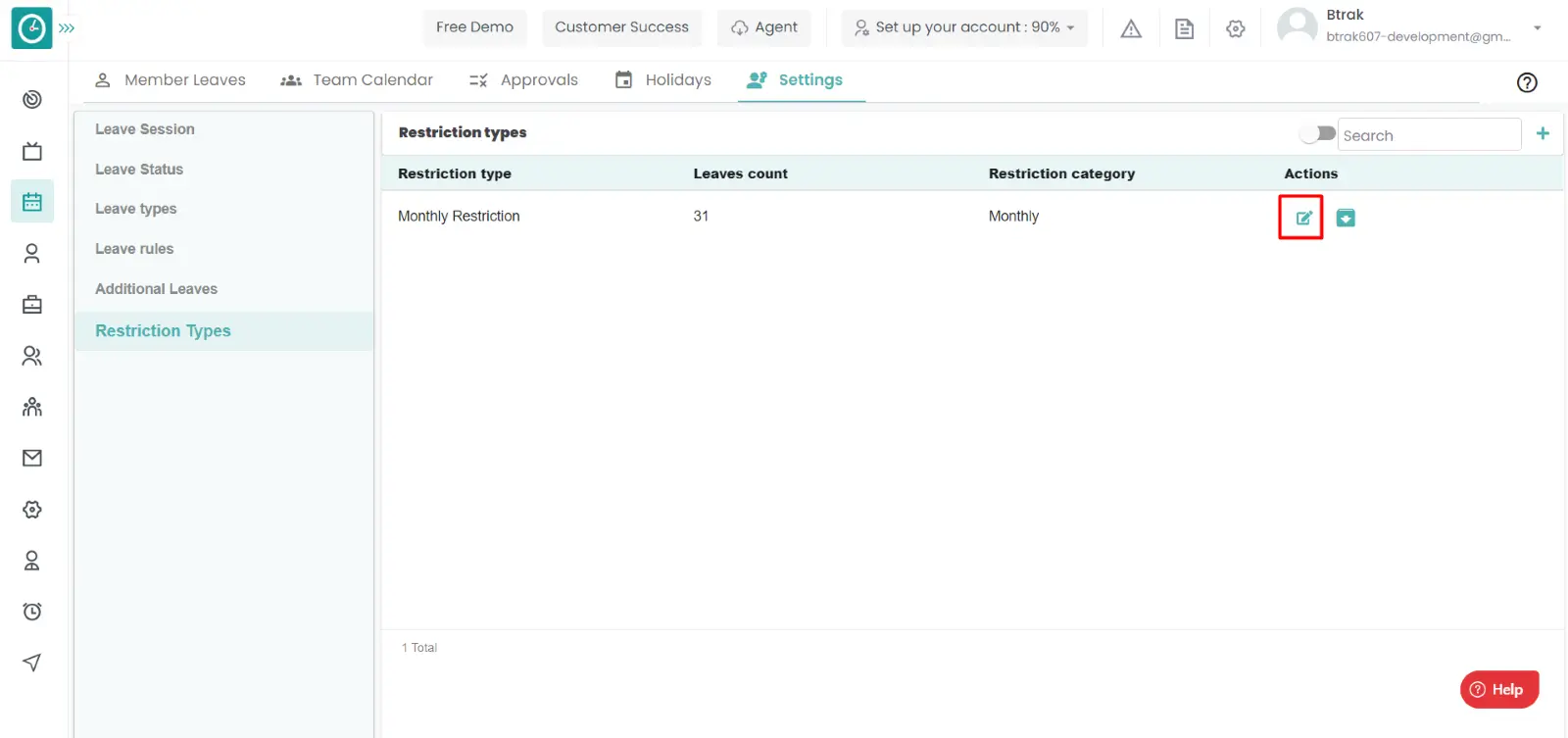
Task: Archive the Monthly Restriction row
Action: pos(1346,219)
